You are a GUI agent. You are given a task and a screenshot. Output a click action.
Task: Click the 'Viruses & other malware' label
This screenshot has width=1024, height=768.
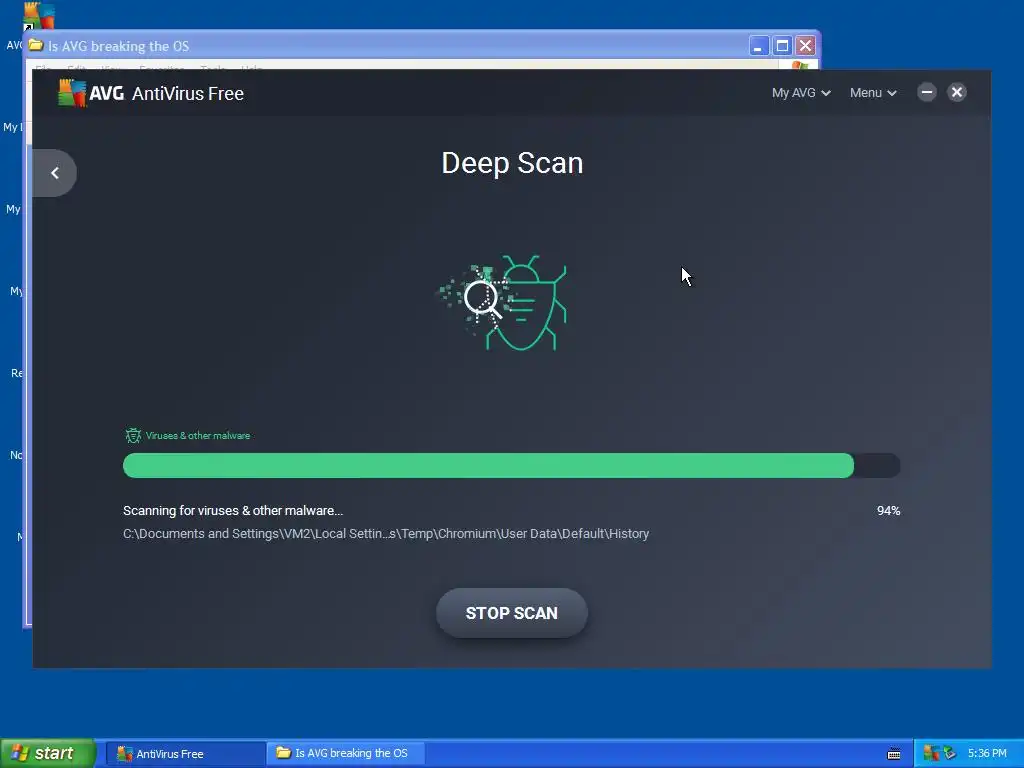click(x=198, y=436)
